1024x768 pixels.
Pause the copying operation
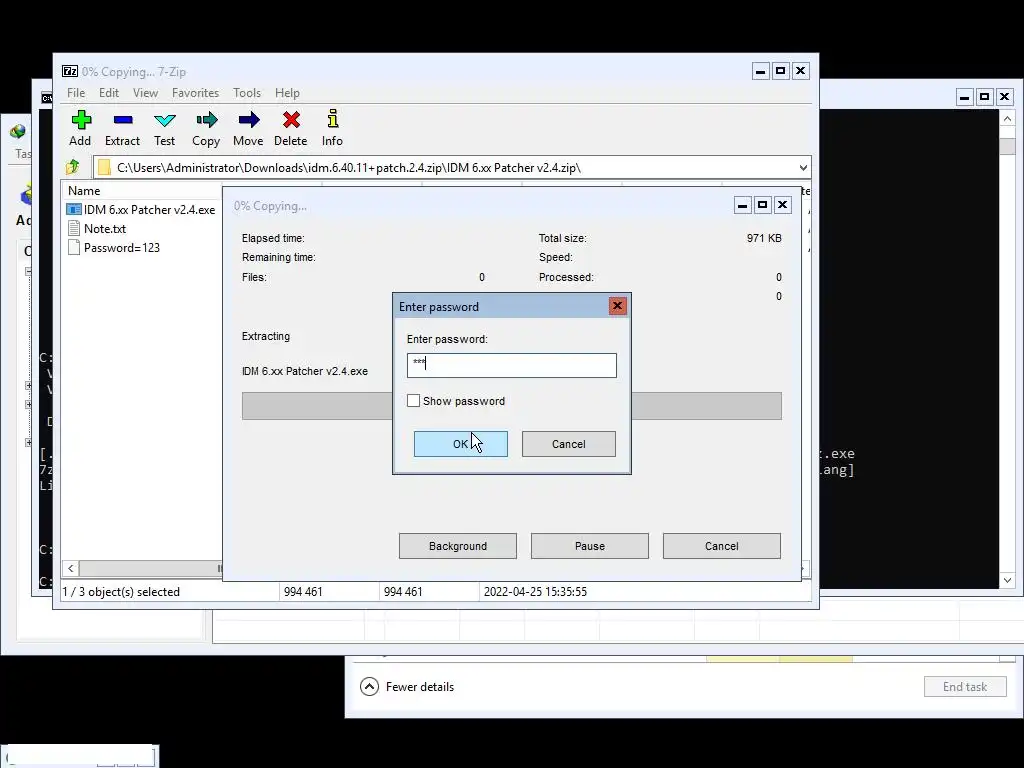coord(590,546)
